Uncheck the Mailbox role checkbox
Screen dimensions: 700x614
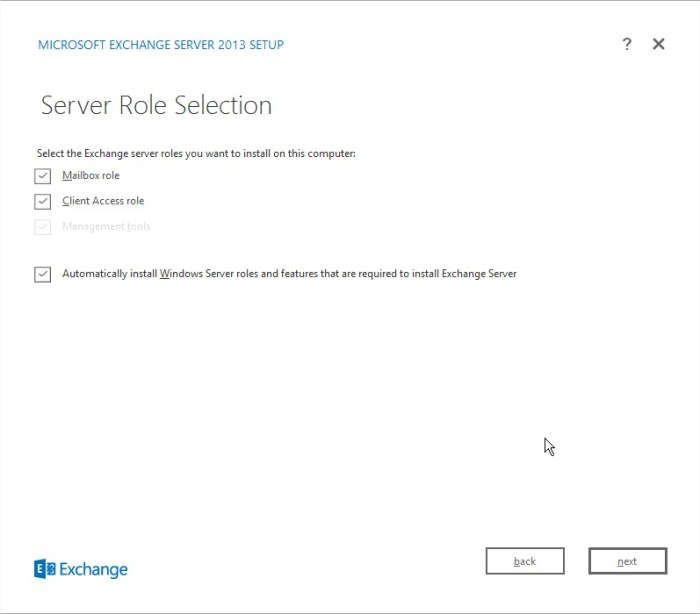(x=42, y=176)
